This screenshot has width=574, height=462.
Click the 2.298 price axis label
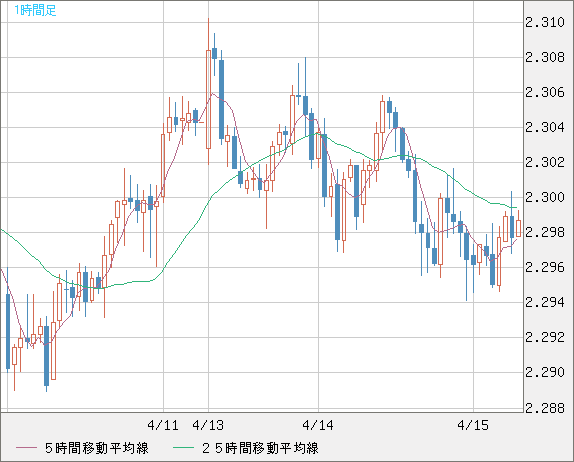click(x=545, y=232)
